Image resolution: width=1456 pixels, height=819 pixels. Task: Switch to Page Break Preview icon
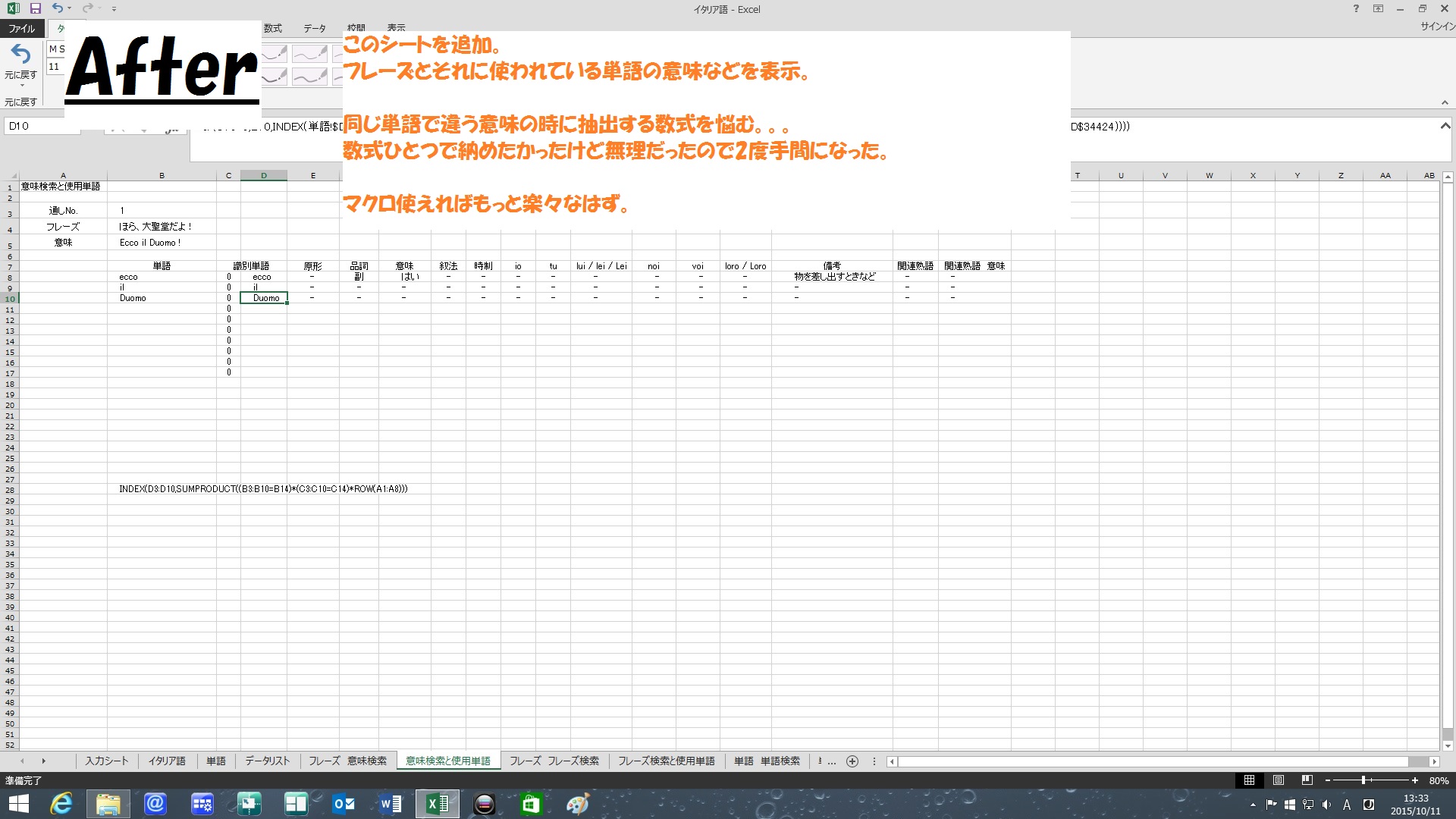[x=1307, y=780]
